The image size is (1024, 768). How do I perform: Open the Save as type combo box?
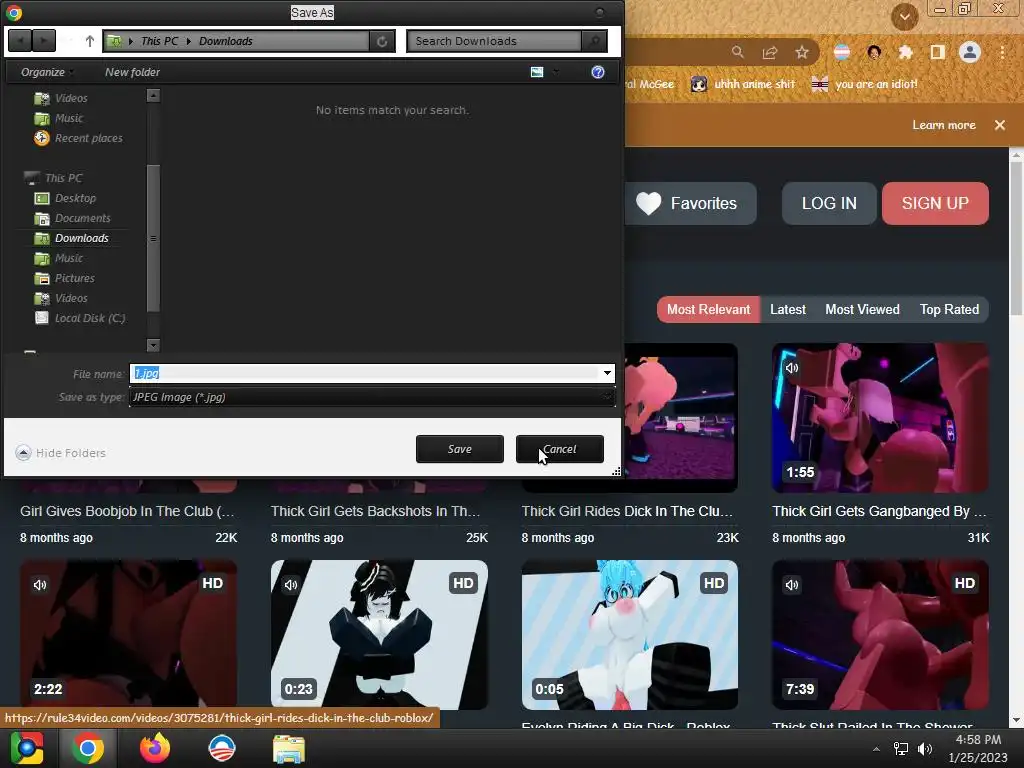[x=372, y=397]
